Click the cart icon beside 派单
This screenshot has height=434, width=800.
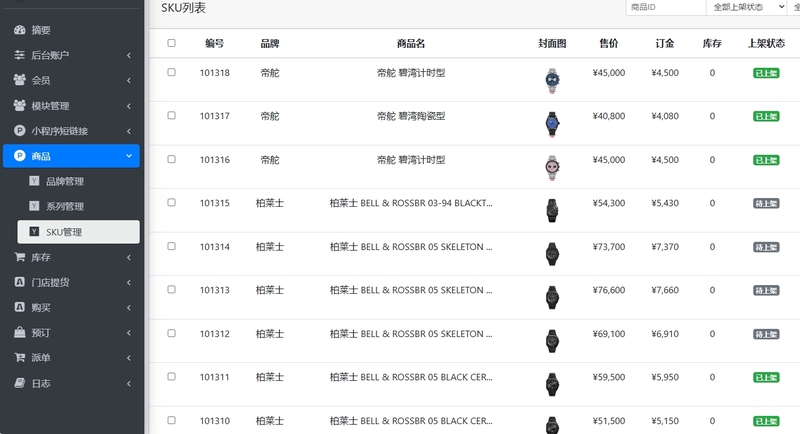coord(19,358)
